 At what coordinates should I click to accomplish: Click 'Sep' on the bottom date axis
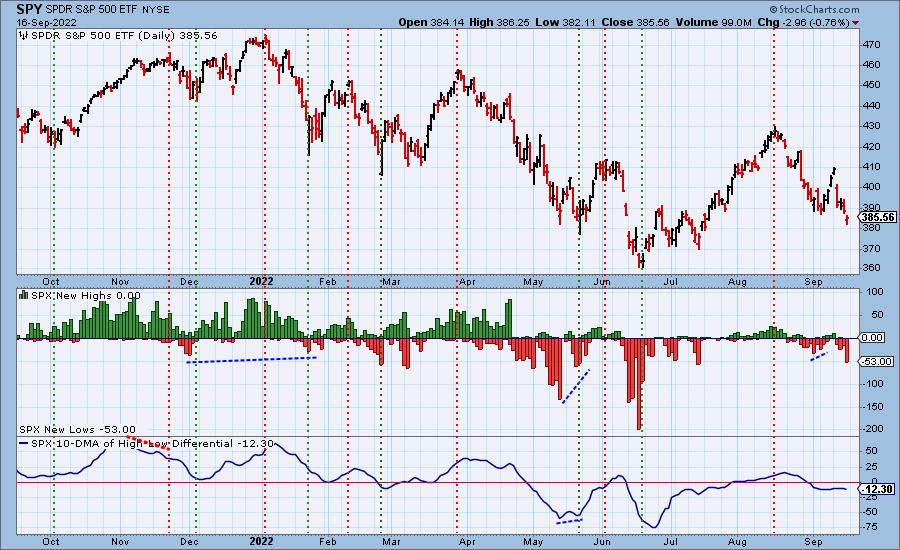[813, 541]
